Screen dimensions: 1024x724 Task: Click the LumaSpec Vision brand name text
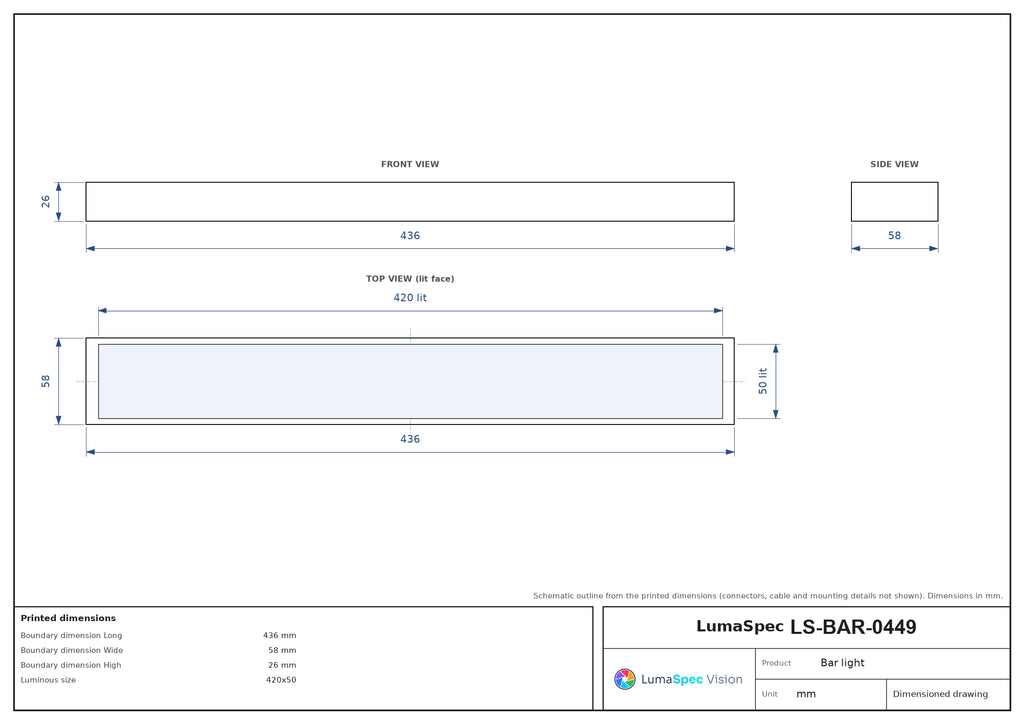[692, 680]
